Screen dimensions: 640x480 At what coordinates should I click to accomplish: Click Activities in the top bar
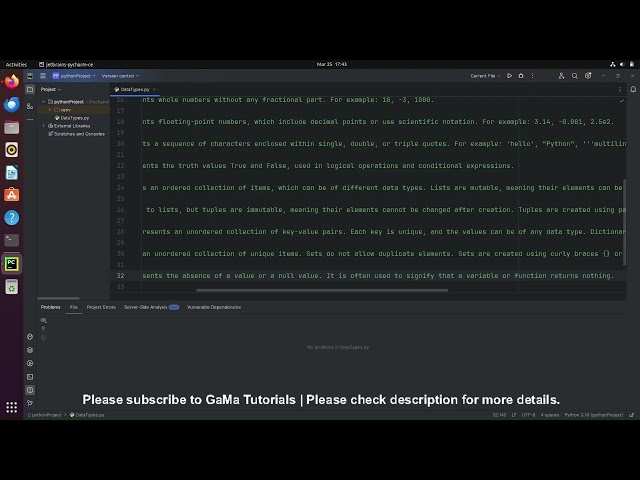coord(16,64)
